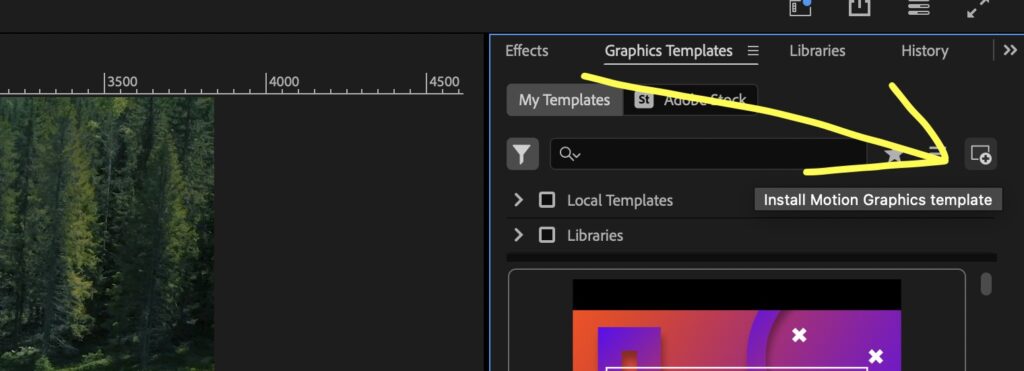
Task: Select the My Templates button
Action: [x=564, y=100]
